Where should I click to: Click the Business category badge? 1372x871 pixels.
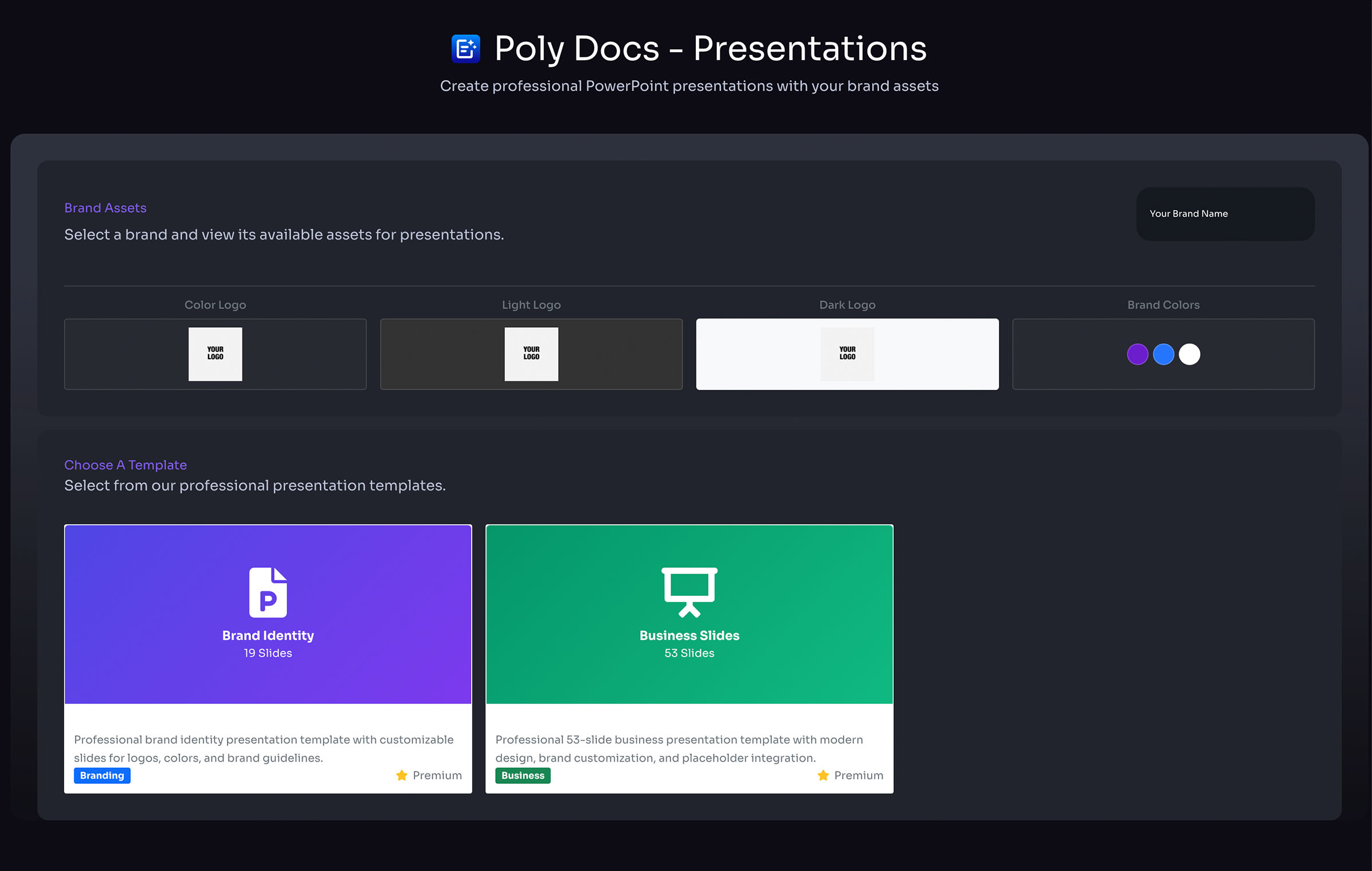pos(523,775)
